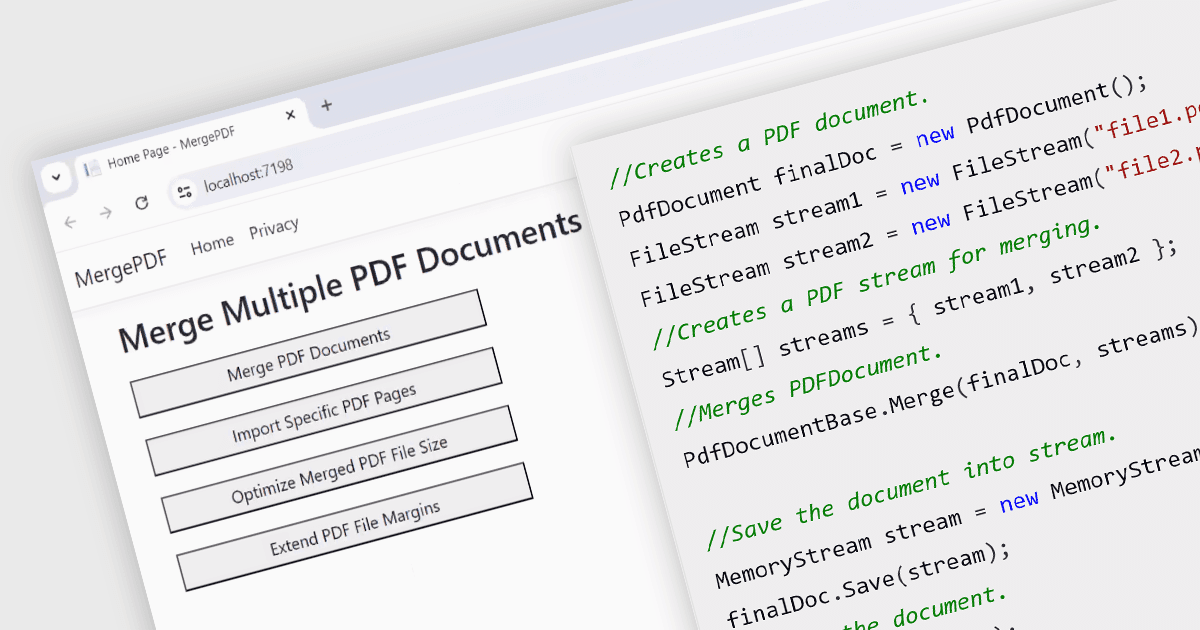Click the page favicon on the tab
Image resolution: width=1200 pixels, height=630 pixels.
(x=92, y=168)
